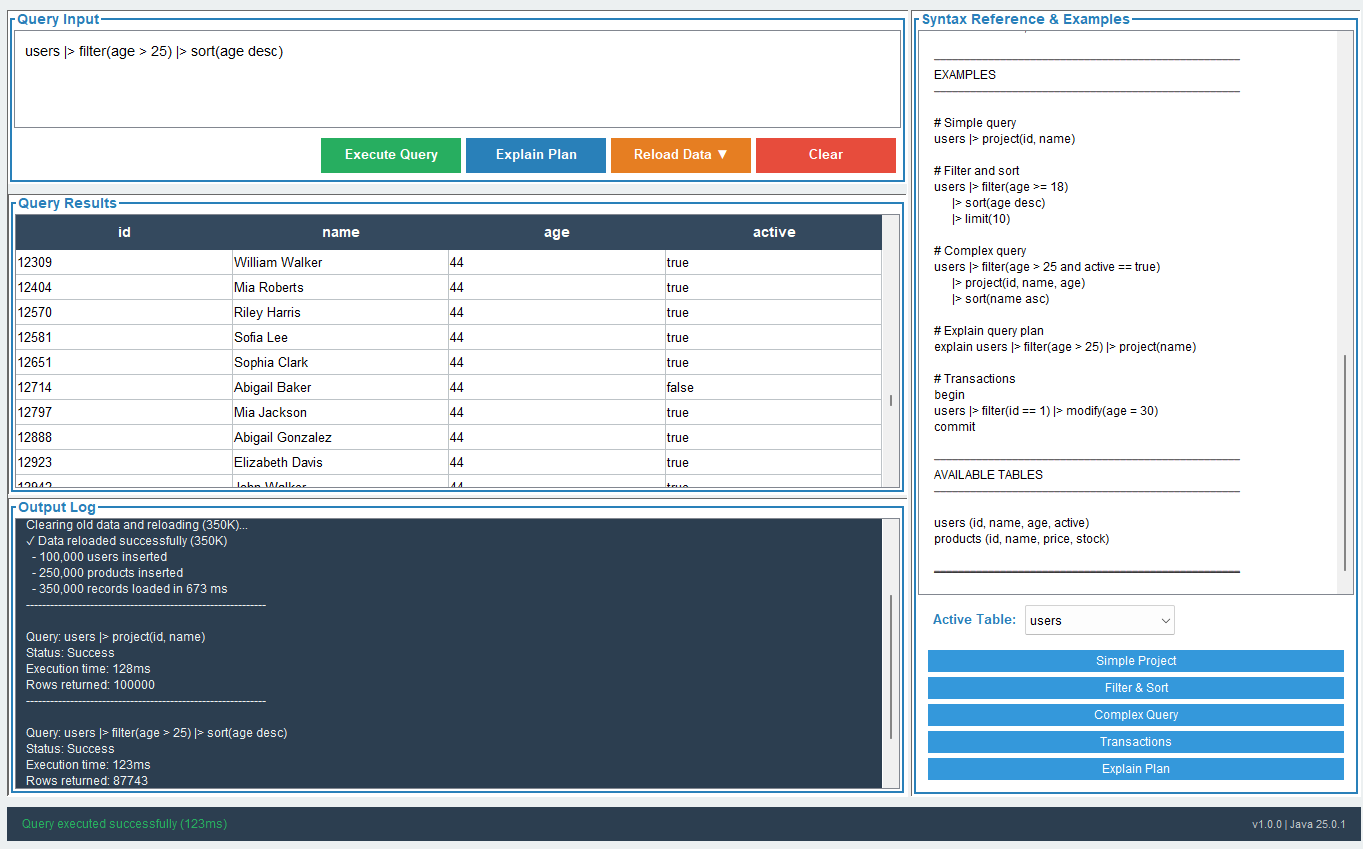The width and height of the screenshot is (1363, 849).
Task: Click the Query Results vertical scrollbar
Action: click(889, 400)
